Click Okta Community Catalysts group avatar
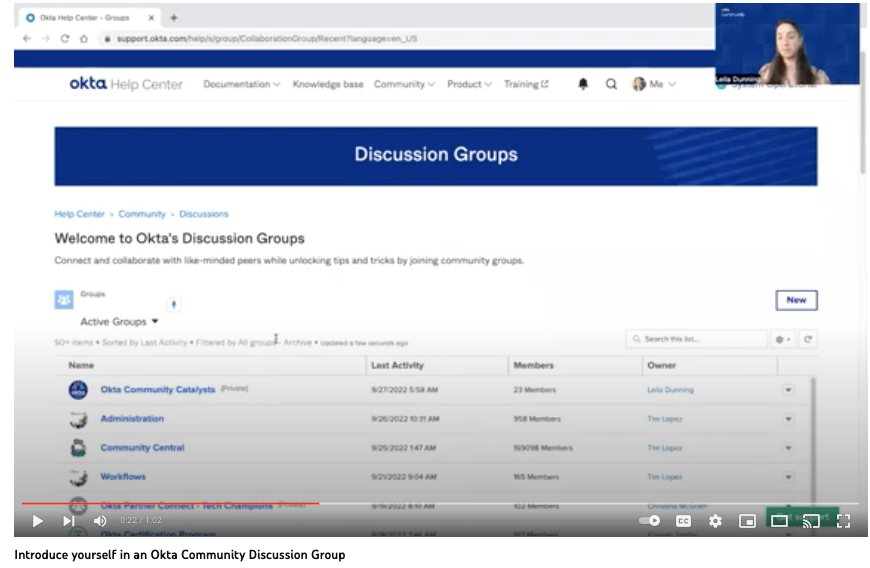Viewport: 870px width, 568px height. pyautogui.click(x=78, y=389)
